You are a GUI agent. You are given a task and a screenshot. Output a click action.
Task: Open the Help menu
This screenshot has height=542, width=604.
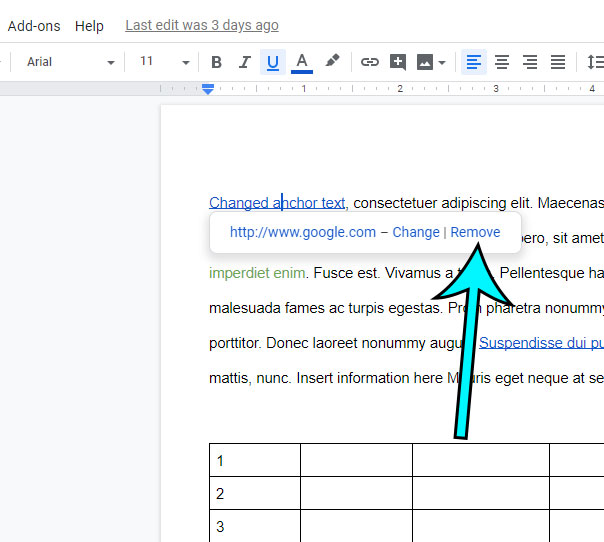pos(89,25)
